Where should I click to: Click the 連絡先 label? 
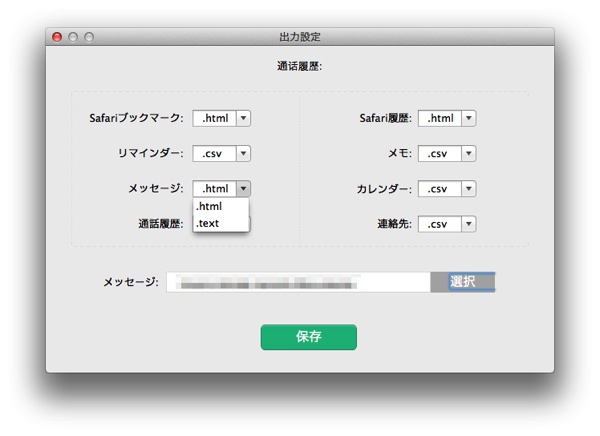[x=395, y=224]
